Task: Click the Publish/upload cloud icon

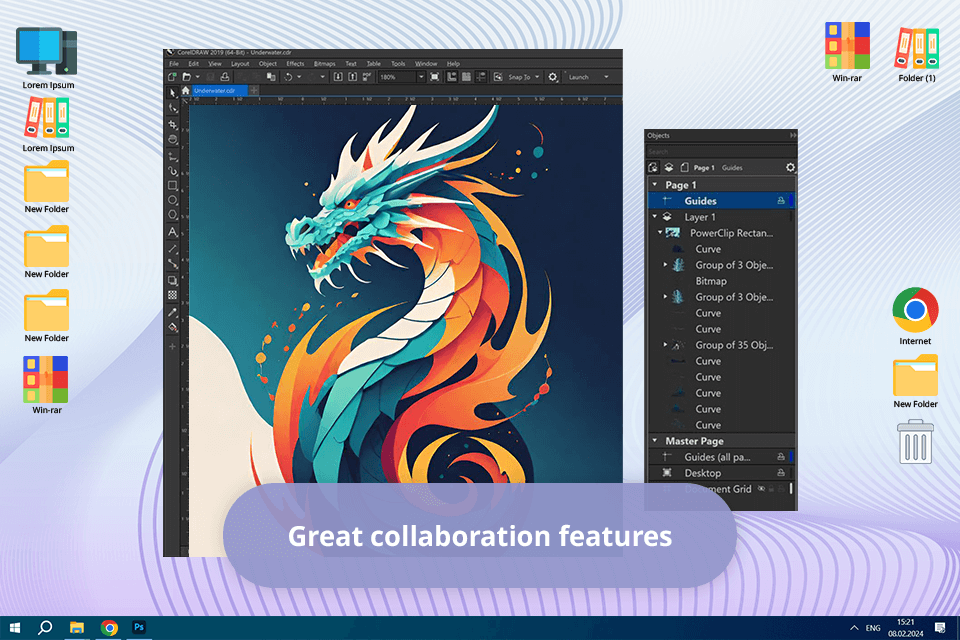Action: pyautogui.click(x=225, y=77)
